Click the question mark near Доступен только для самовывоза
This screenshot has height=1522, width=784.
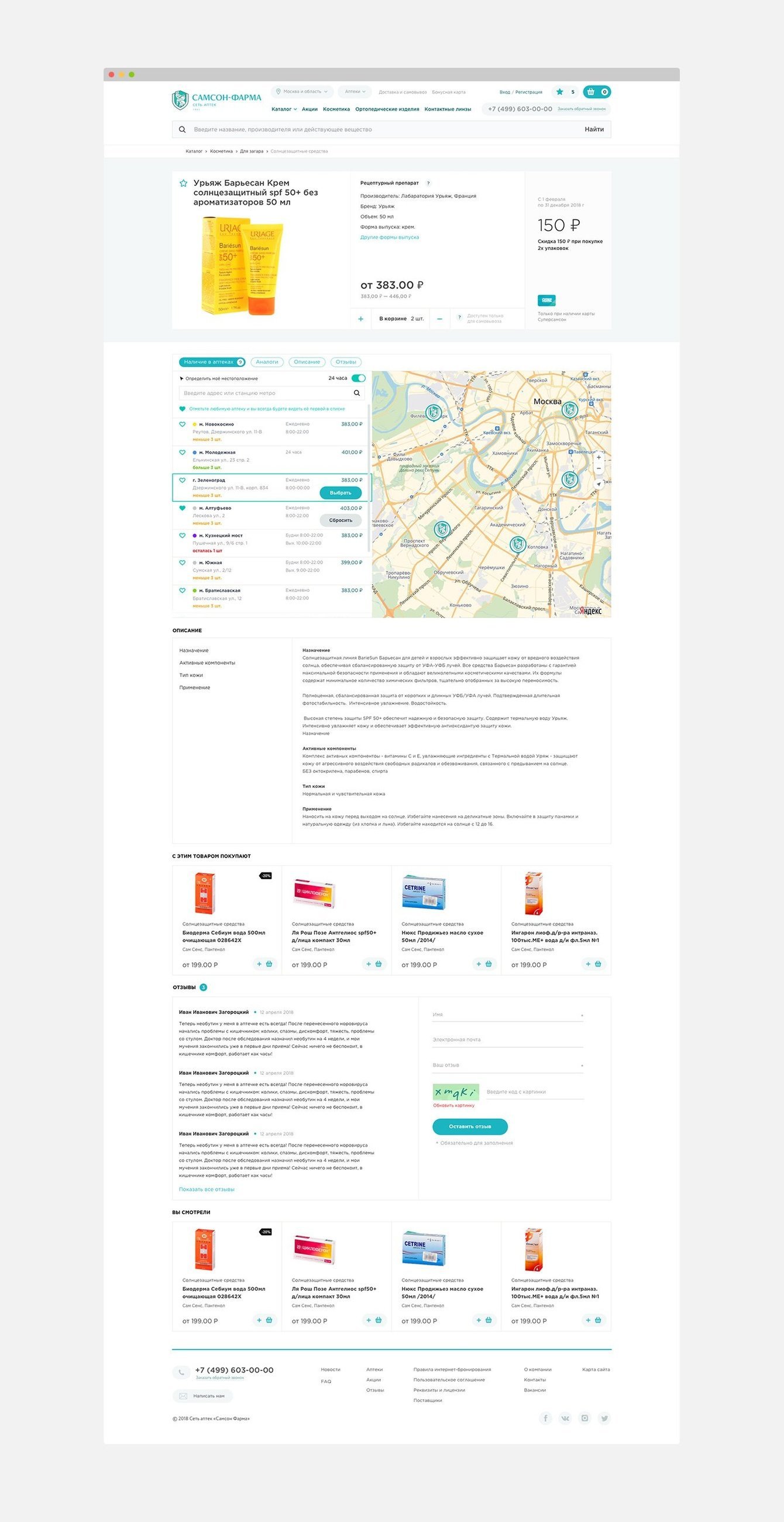click(459, 318)
